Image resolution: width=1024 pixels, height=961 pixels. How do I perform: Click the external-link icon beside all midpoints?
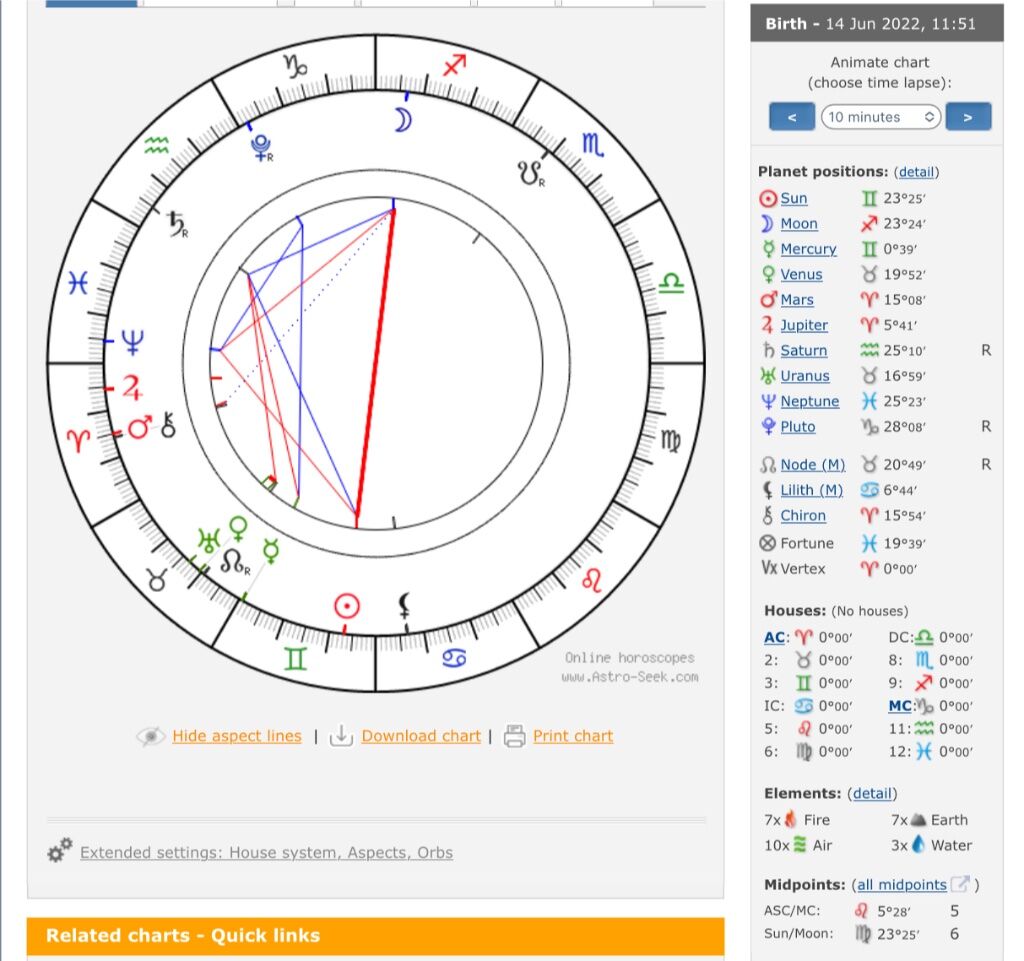click(960, 884)
